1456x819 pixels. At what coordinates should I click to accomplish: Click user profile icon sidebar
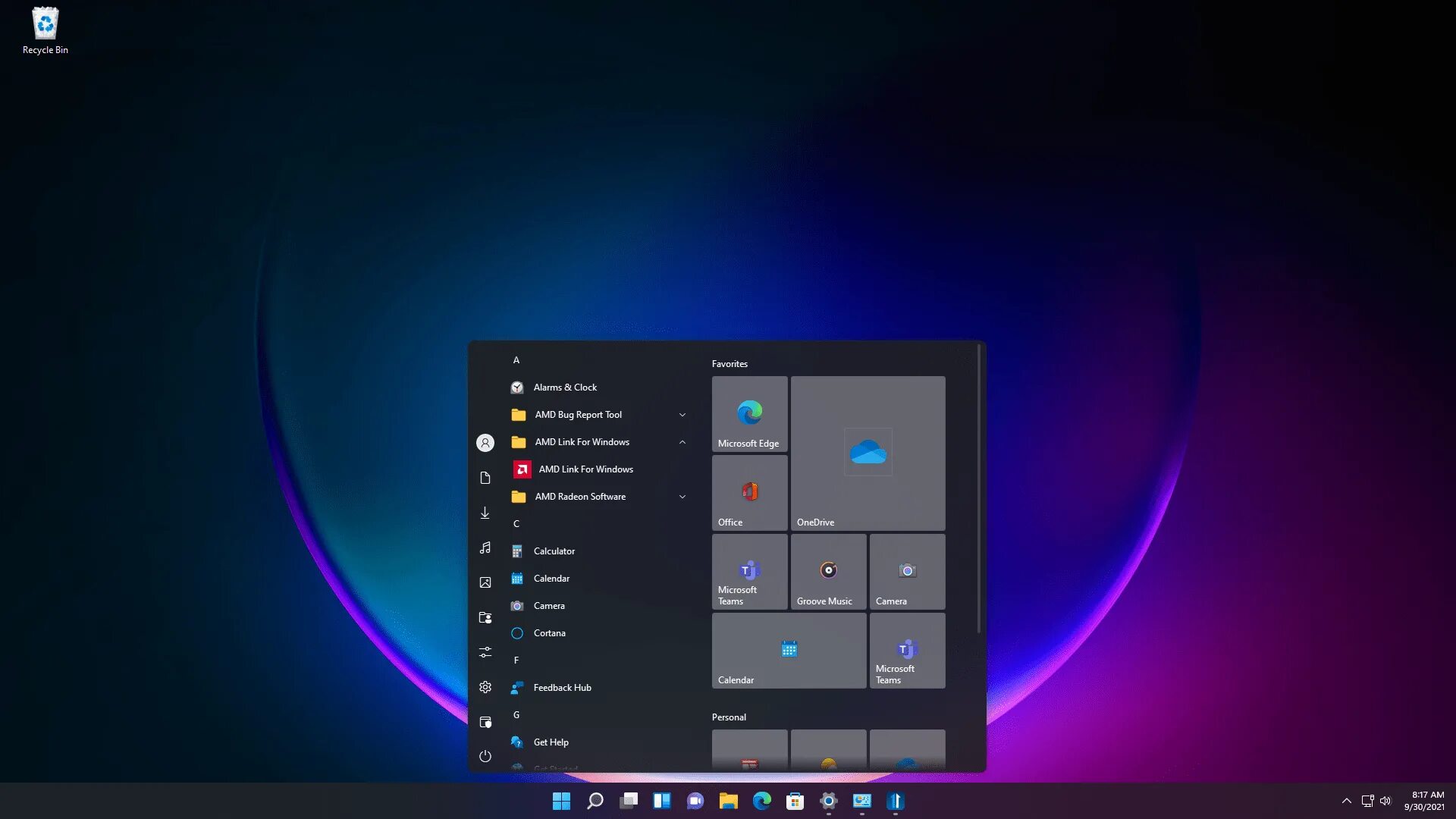click(485, 442)
